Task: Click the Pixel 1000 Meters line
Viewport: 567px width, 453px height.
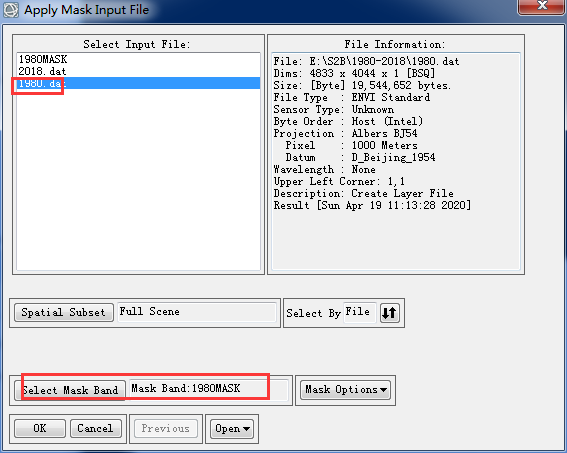Action: pyautogui.click(x=351, y=145)
